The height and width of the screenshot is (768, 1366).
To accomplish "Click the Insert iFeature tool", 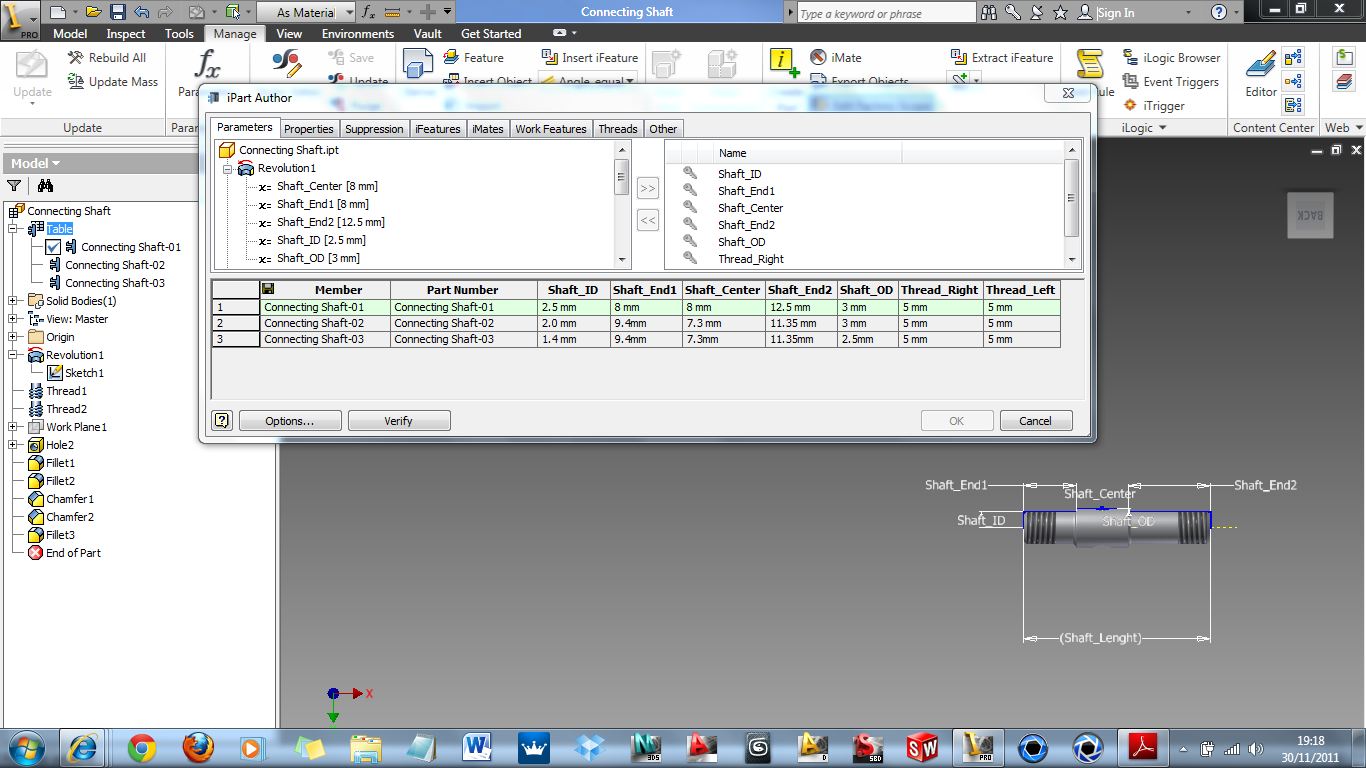I will (x=589, y=58).
